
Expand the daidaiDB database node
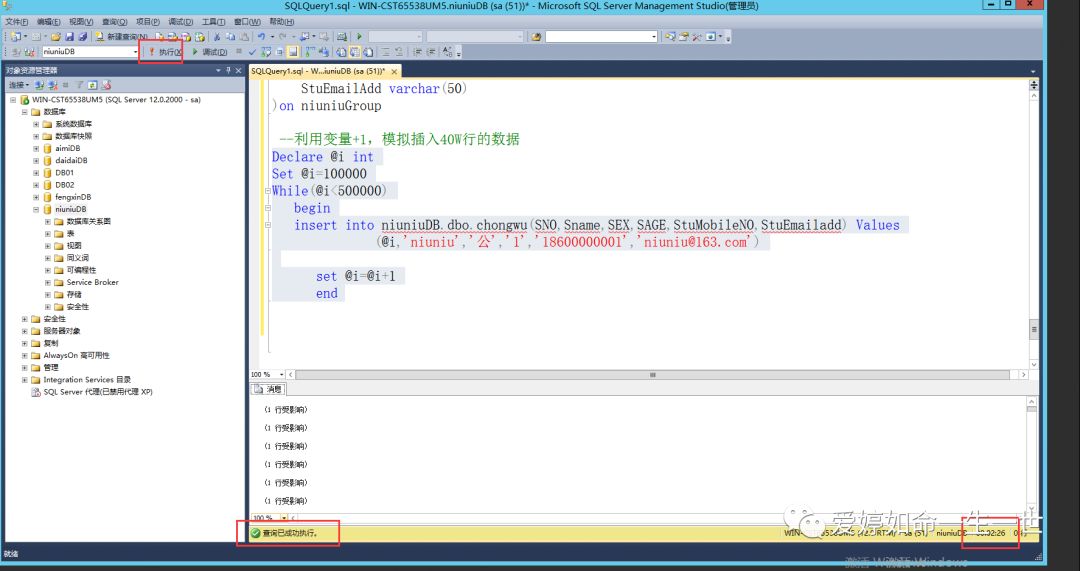pyautogui.click(x=37, y=160)
